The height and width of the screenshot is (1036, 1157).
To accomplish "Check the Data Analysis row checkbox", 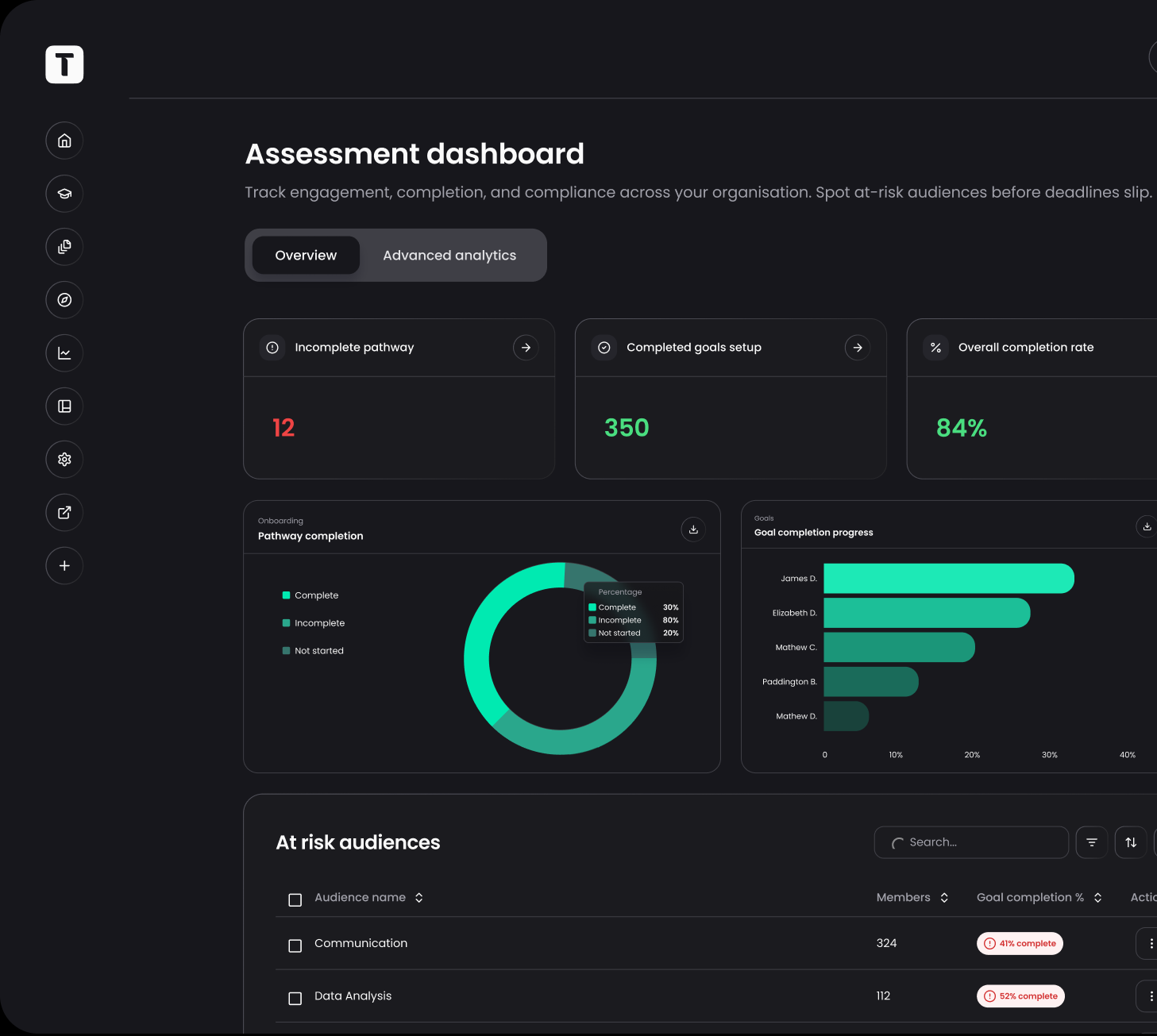I will 295,999.
